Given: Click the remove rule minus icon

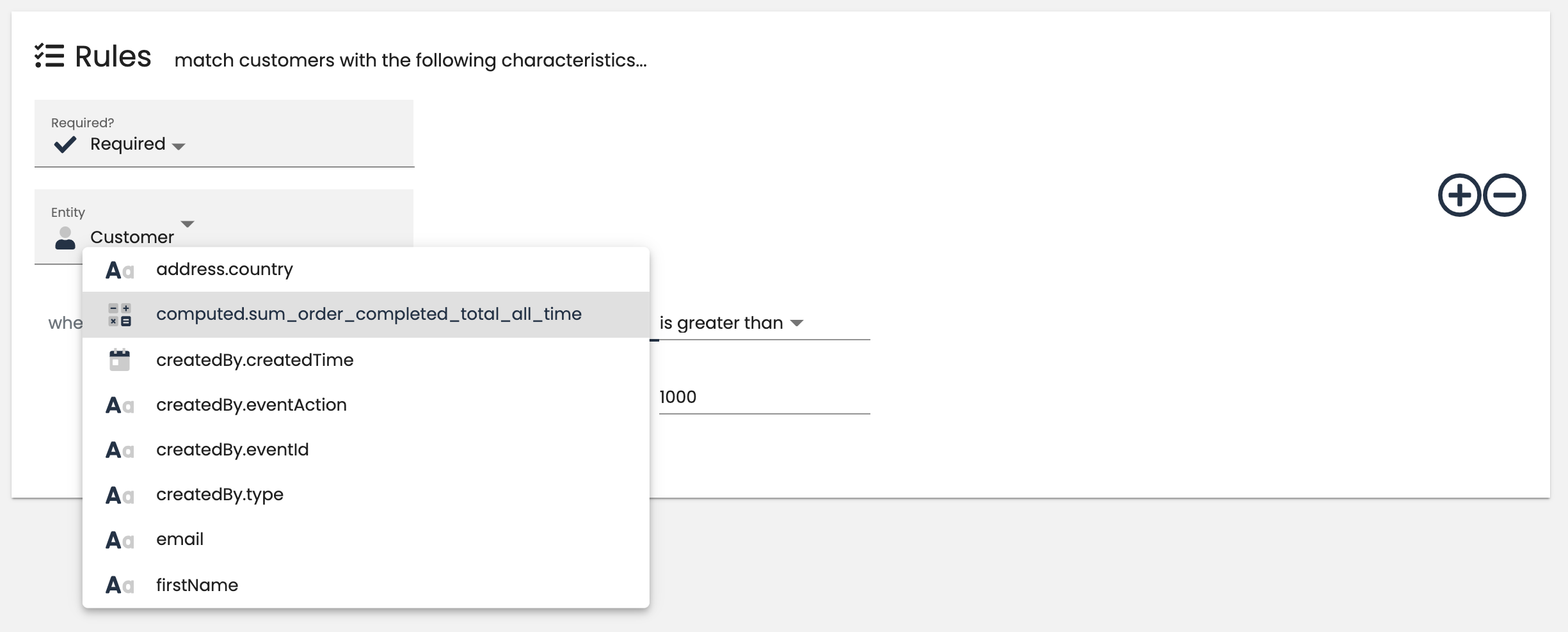Looking at the screenshot, I should (1505, 195).
